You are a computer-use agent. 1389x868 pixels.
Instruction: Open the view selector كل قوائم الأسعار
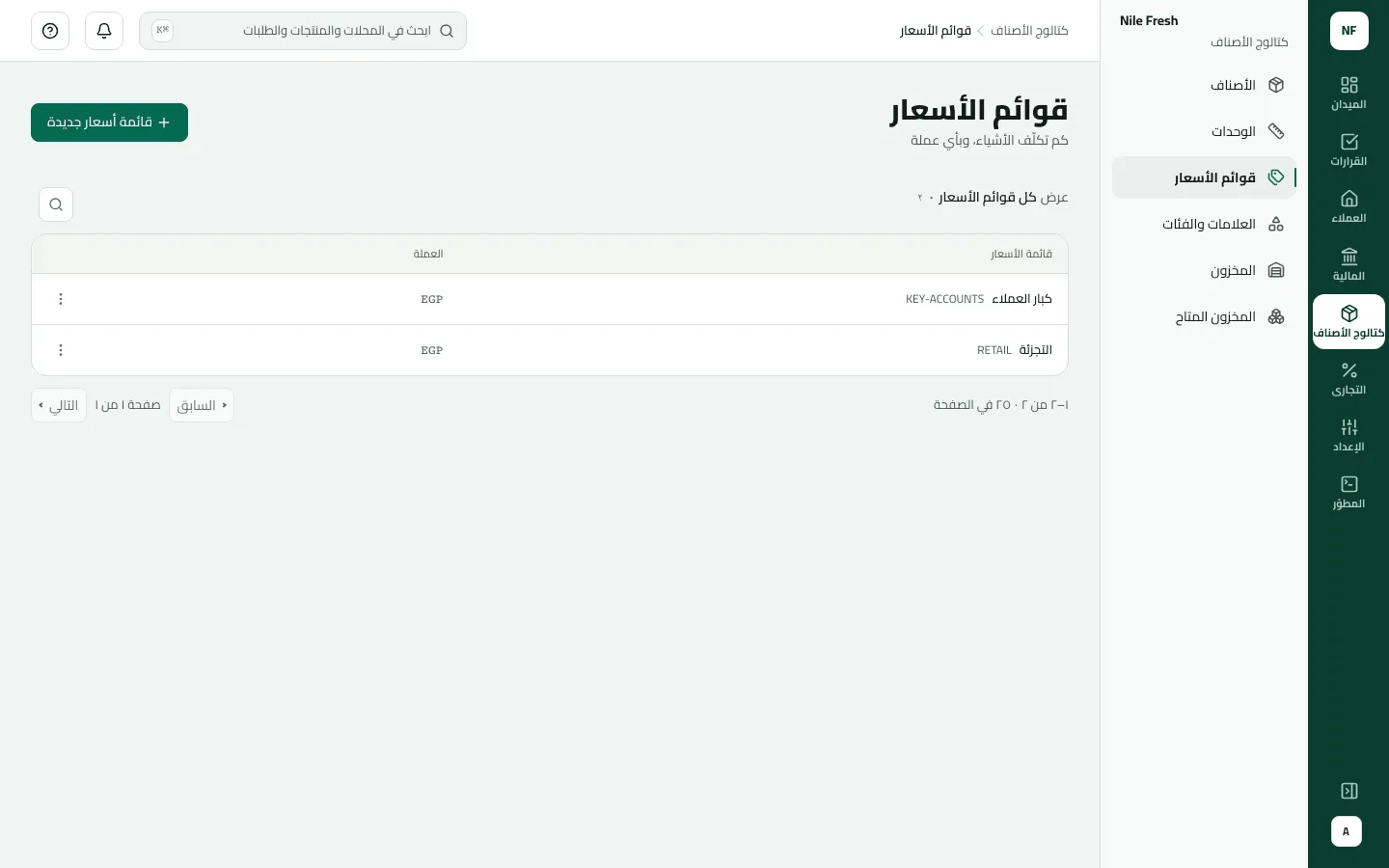pos(987,198)
